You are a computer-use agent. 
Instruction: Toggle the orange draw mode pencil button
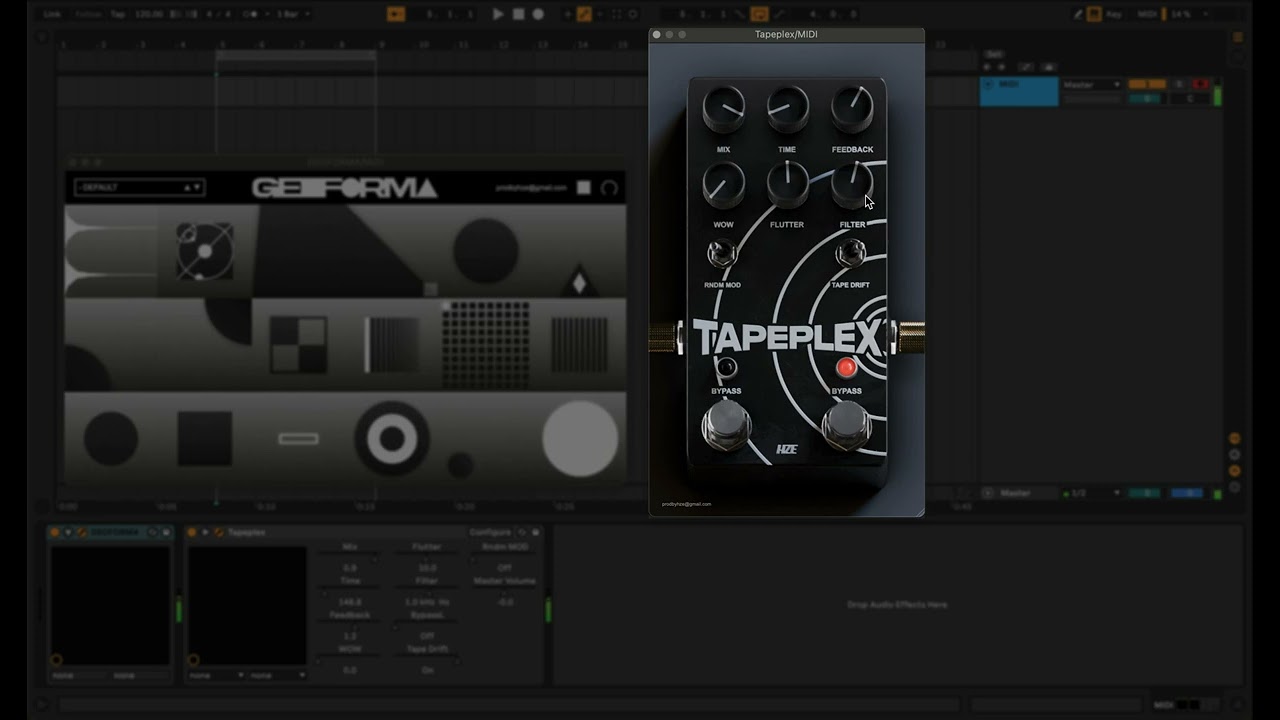[584, 14]
